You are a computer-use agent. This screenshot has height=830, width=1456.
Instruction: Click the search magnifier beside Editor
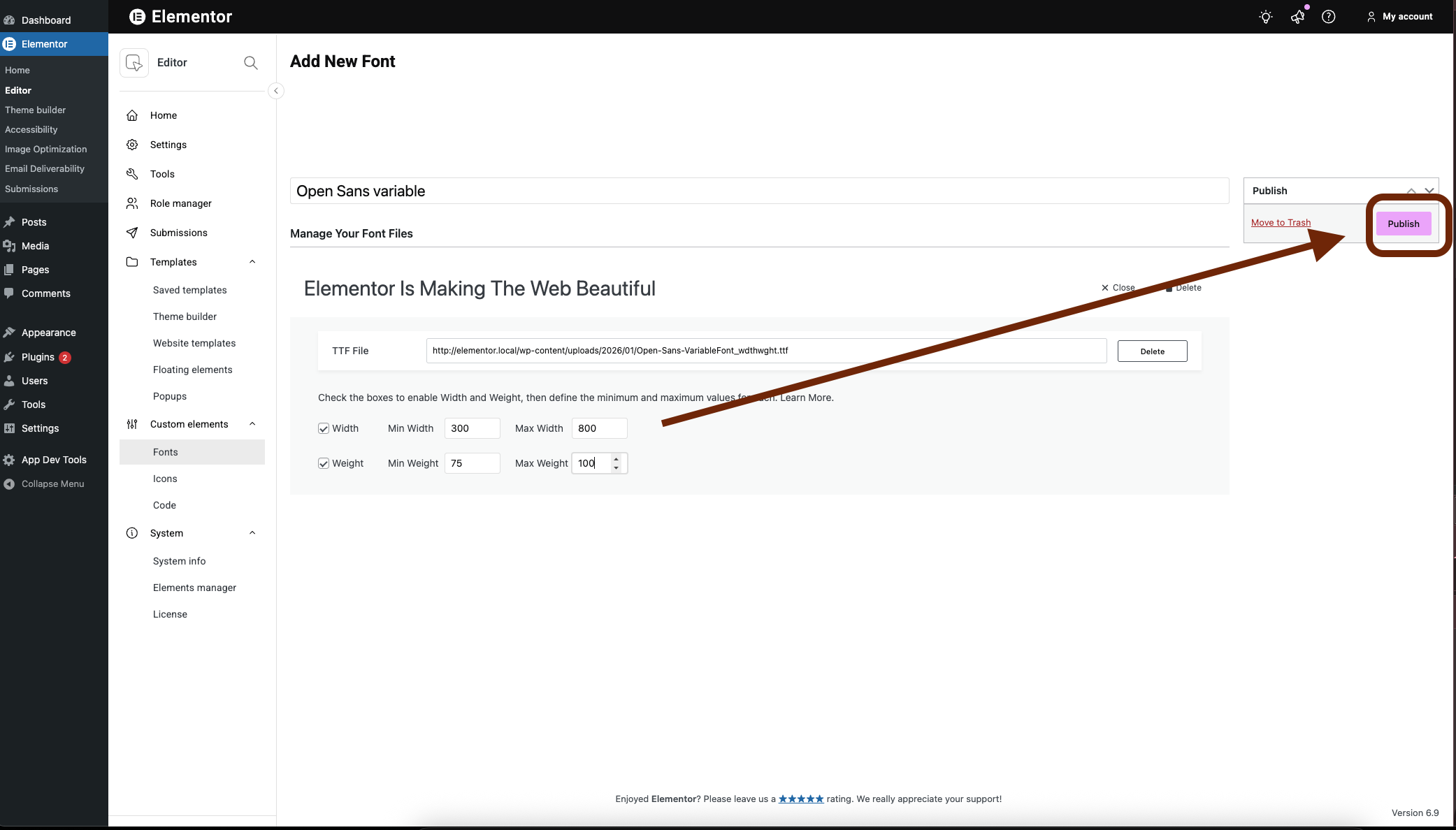[x=250, y=63]
